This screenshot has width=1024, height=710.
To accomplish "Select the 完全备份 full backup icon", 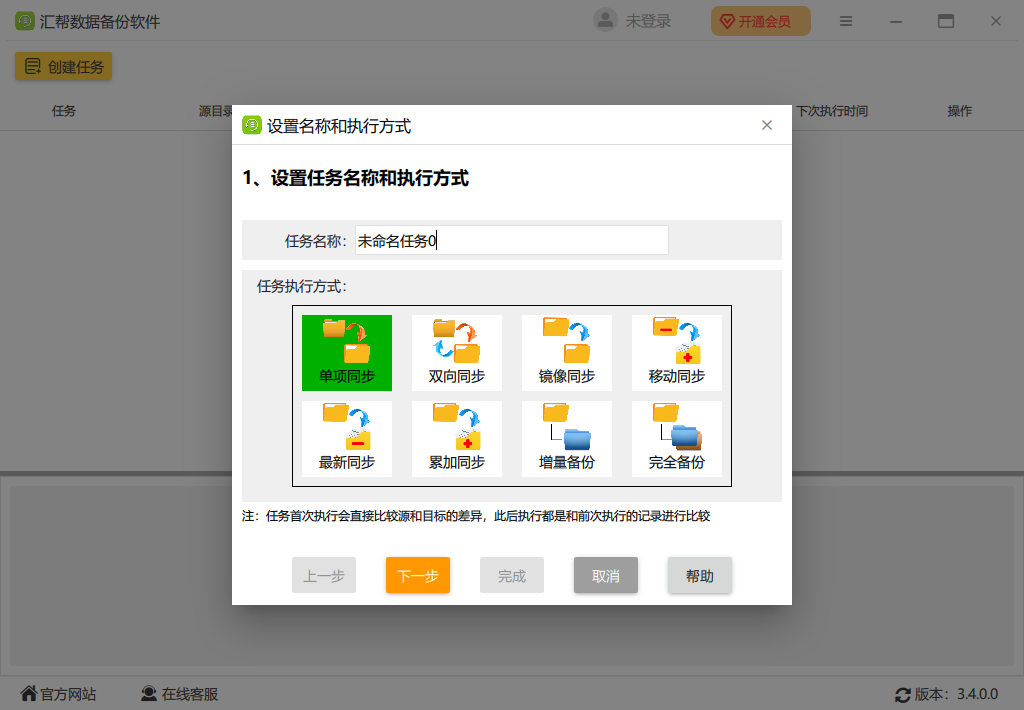I will (676, 437).
